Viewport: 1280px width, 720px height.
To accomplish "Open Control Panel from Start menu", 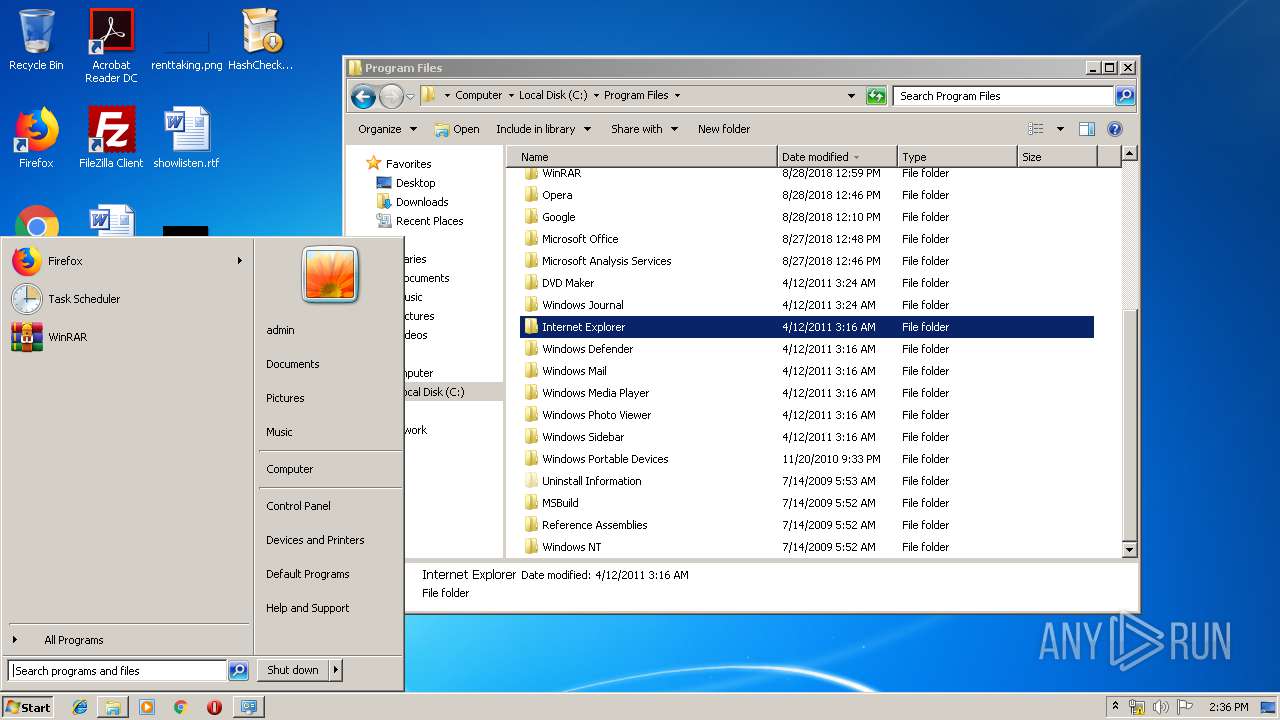I will click(x=298, y=506).
